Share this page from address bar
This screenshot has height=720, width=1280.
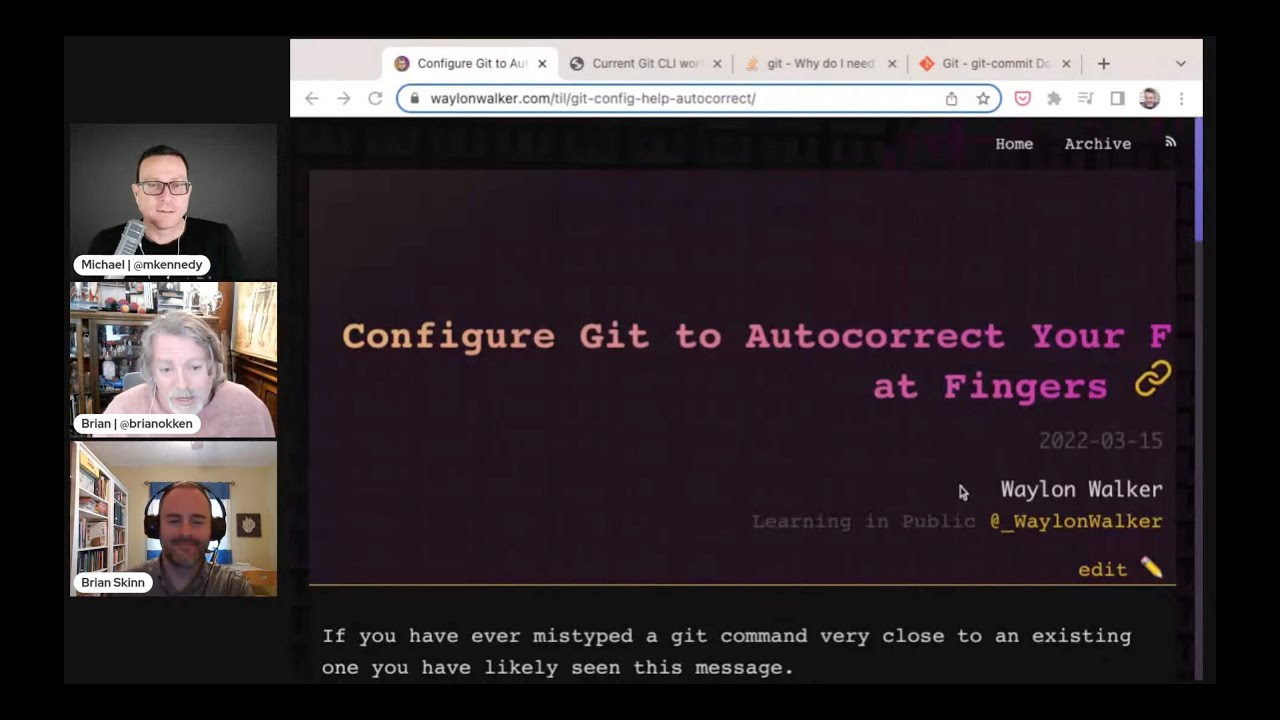[951, 98]
